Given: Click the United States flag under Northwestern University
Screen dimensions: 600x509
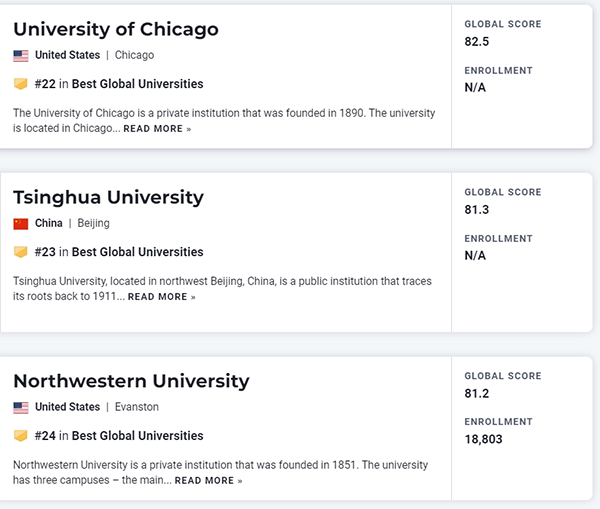Looking at the screenshot, I should [x=21, y=407].
